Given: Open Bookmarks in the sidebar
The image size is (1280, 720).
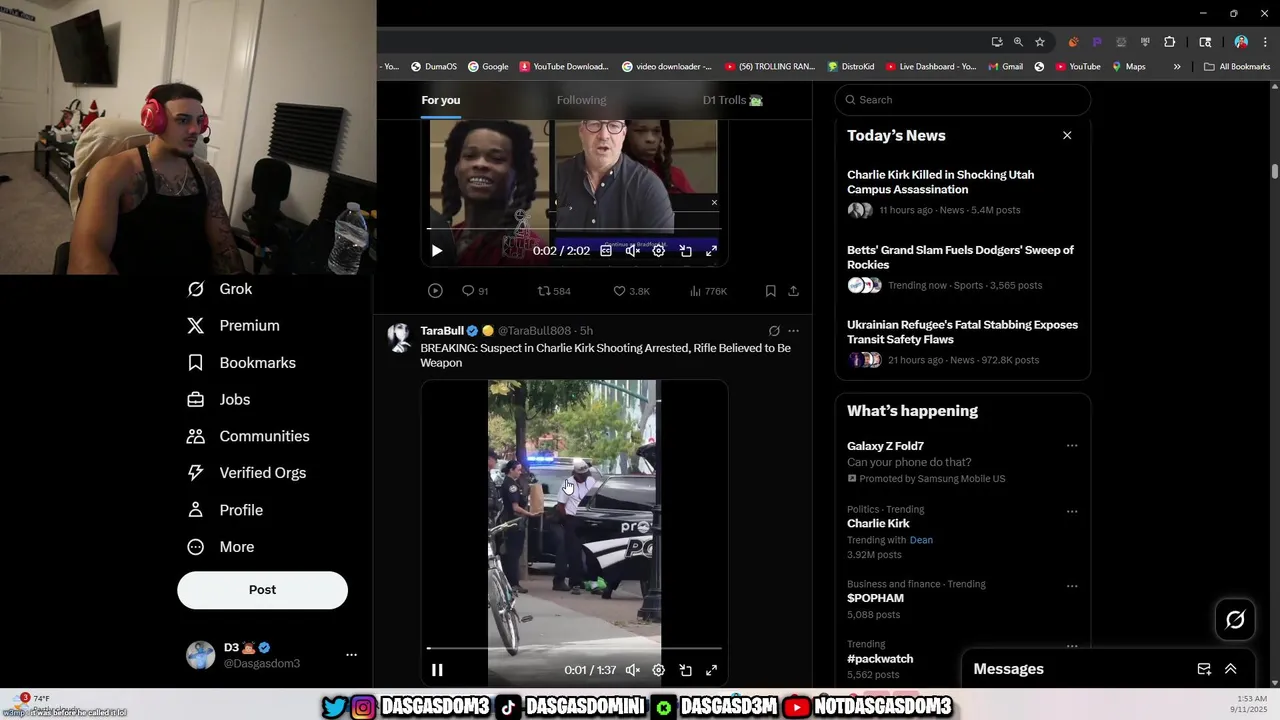Looking at the screenshot, I should pos(242,363).
